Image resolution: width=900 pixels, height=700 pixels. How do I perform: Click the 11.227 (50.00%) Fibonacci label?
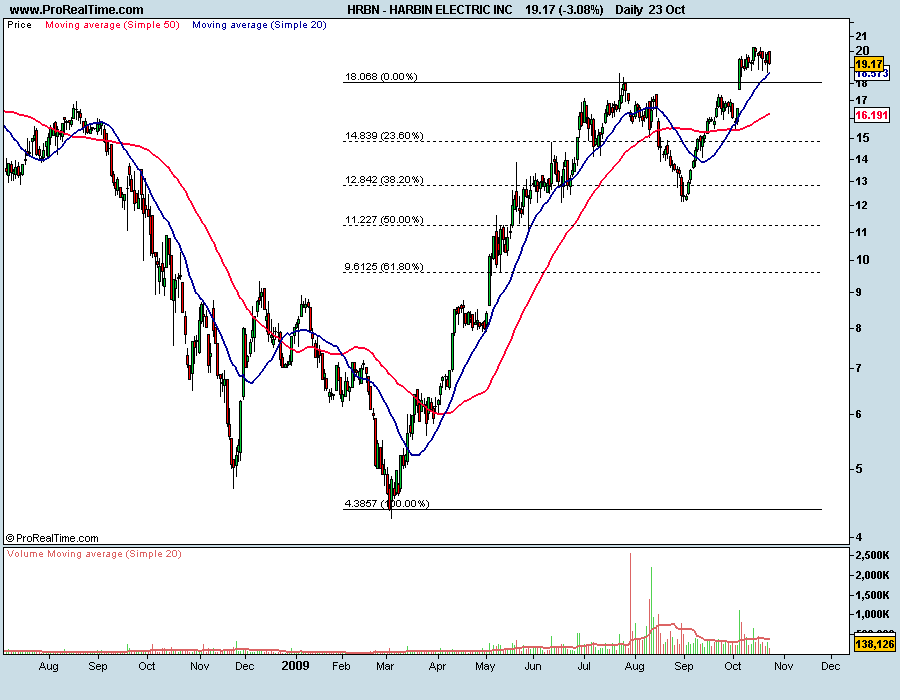coord(384,219)
